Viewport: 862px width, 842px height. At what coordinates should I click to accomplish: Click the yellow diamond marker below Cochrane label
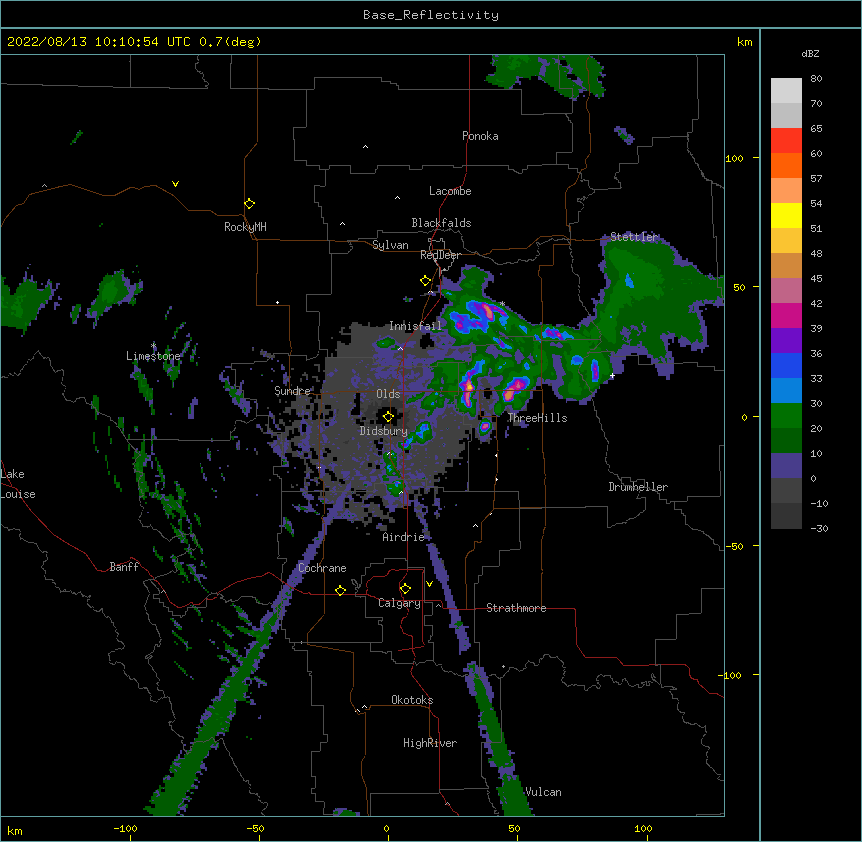pos(340,590)
